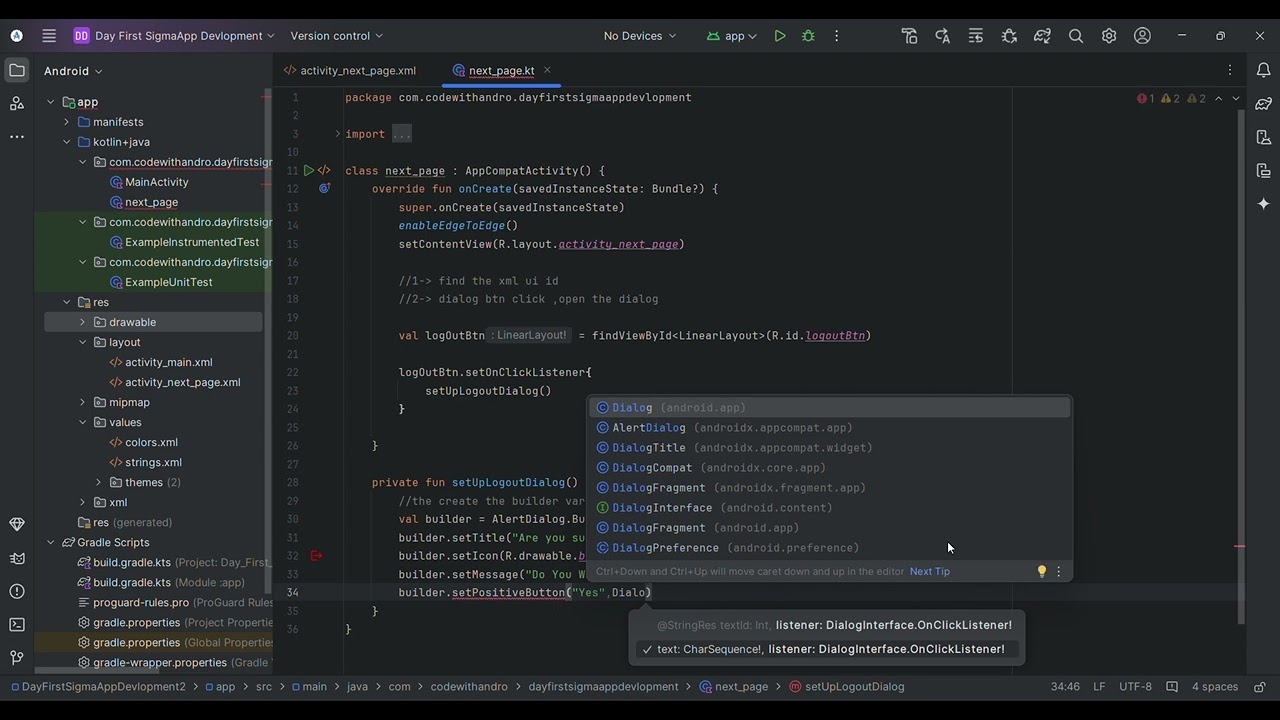Expand the themes (2) folder
Screen dimensions: 1280x720
coord(99,482)
